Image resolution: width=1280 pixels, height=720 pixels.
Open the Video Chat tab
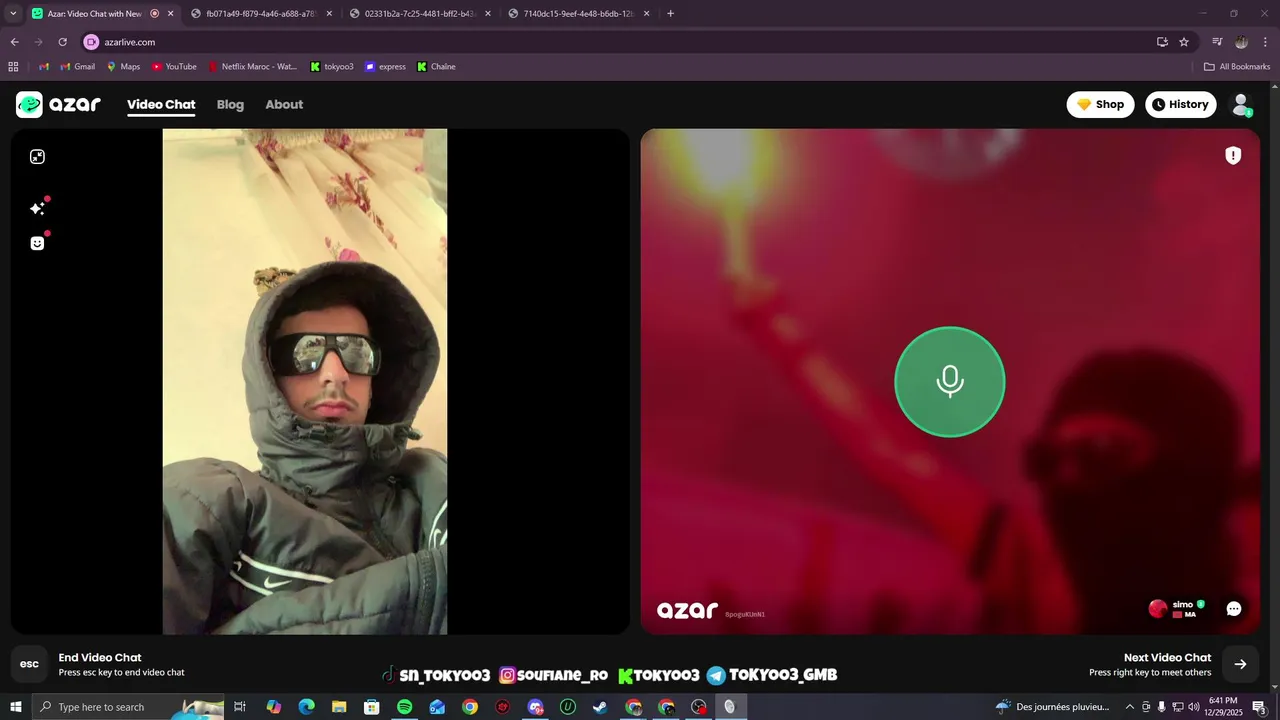point(161,104)
